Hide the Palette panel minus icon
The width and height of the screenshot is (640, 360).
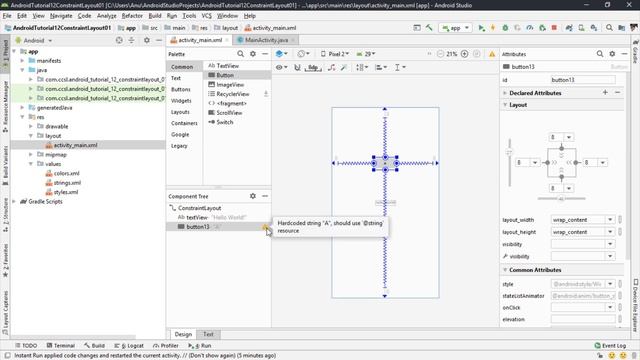pyautogui.click(x=265, y=54)
